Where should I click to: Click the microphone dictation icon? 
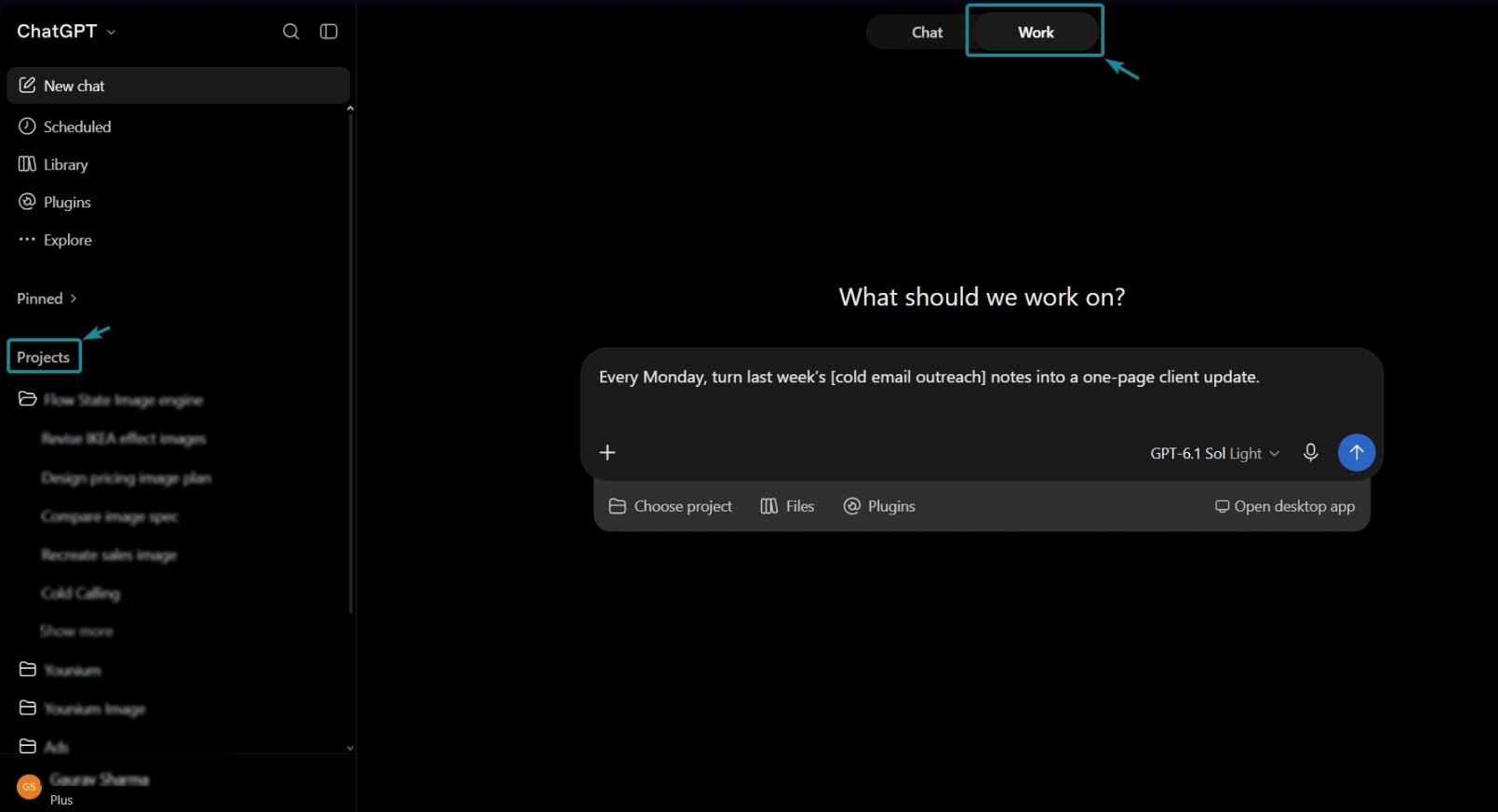click(x=1310, y=453)
